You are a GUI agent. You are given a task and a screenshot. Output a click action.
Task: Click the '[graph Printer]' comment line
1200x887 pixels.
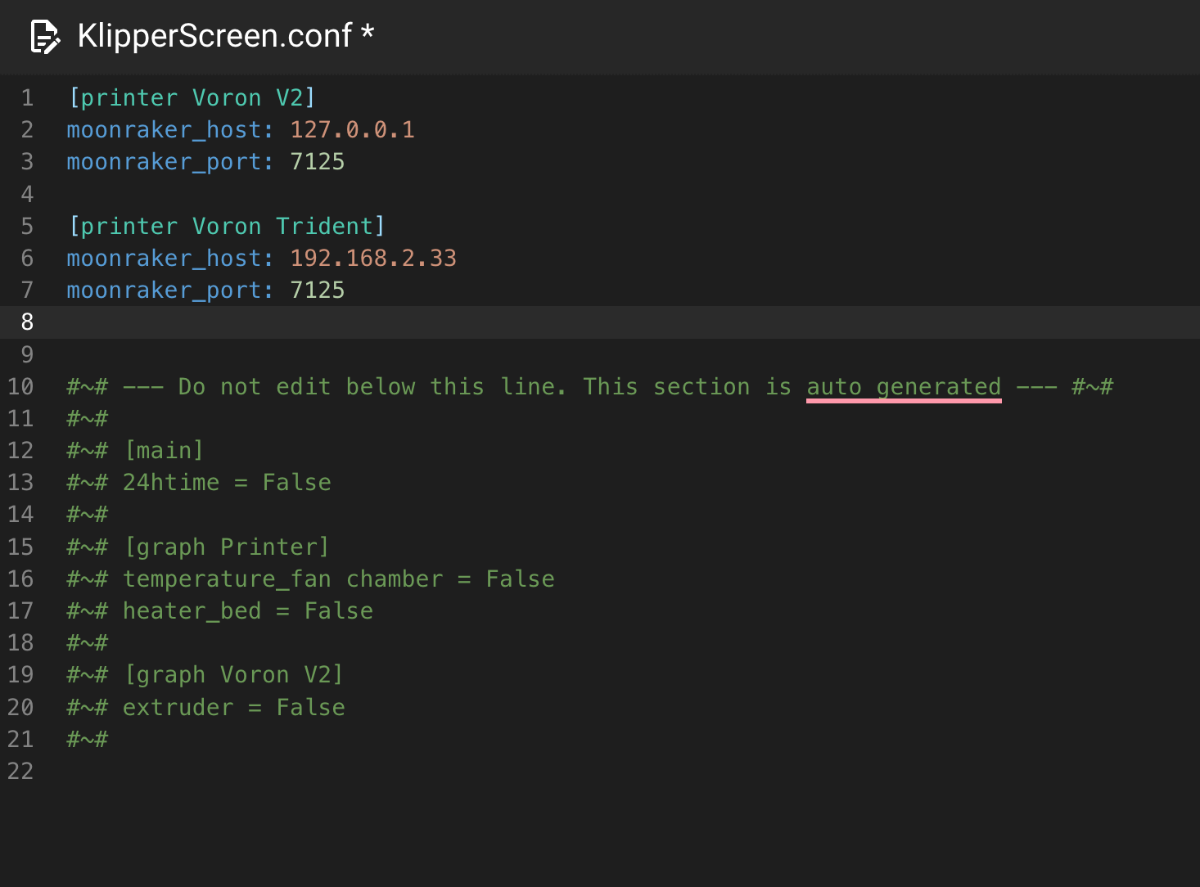pyautogui.click(x=198, y=547)
